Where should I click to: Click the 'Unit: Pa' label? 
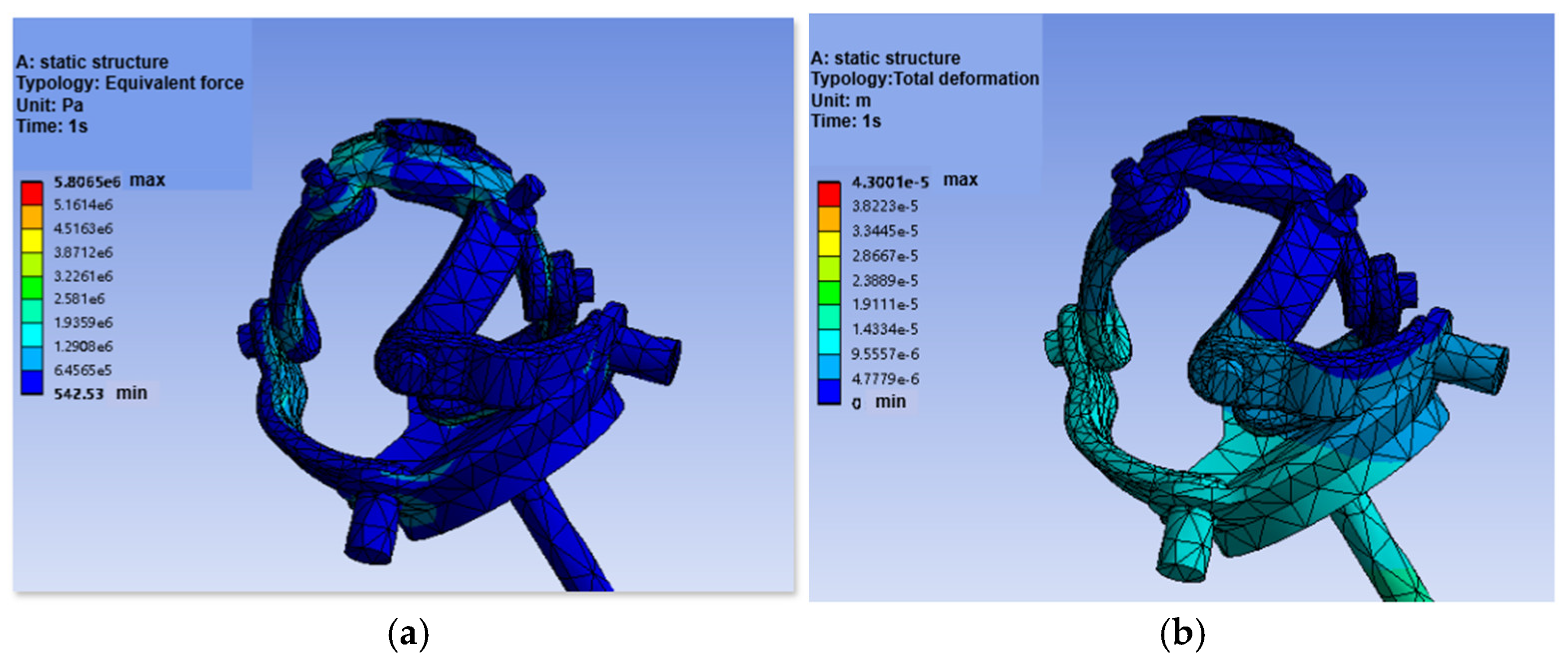(49, 105)
